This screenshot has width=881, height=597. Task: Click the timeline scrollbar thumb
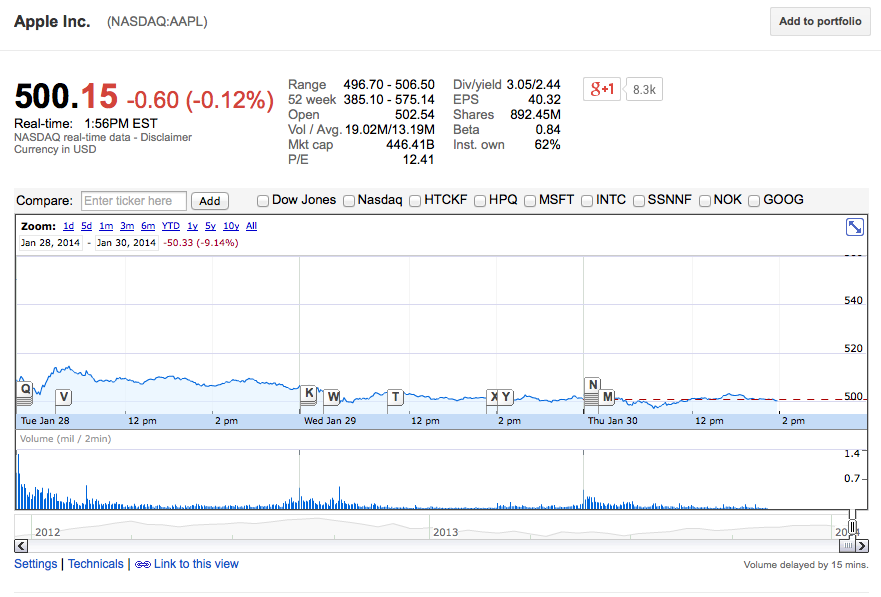click(847, 546)
